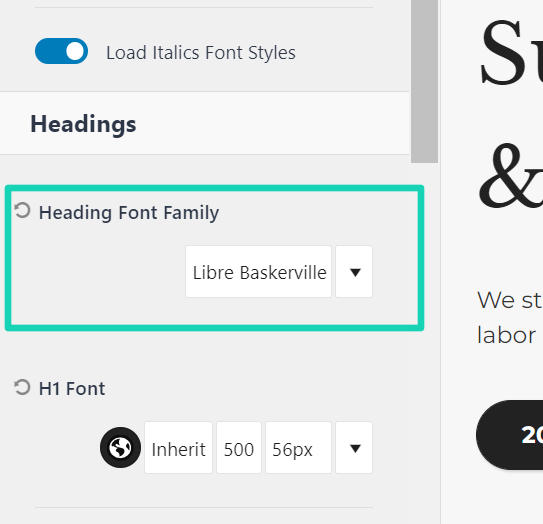Click the scrollbar track below the thumb
Image resolution: width=543 pixels, height=524 pixels.
click(x=424, y=343)
